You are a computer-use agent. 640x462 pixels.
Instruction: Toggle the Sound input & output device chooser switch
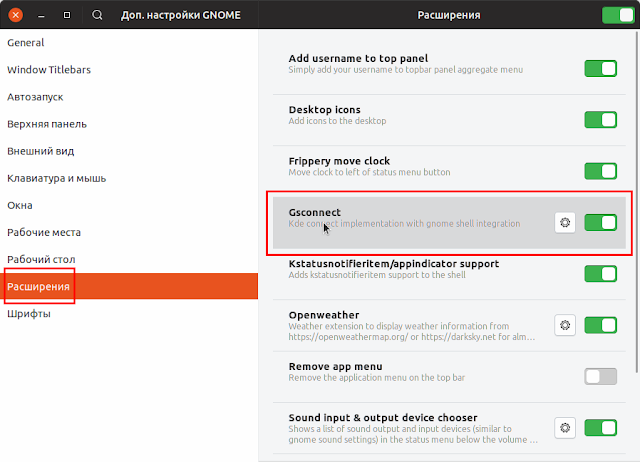600,428
